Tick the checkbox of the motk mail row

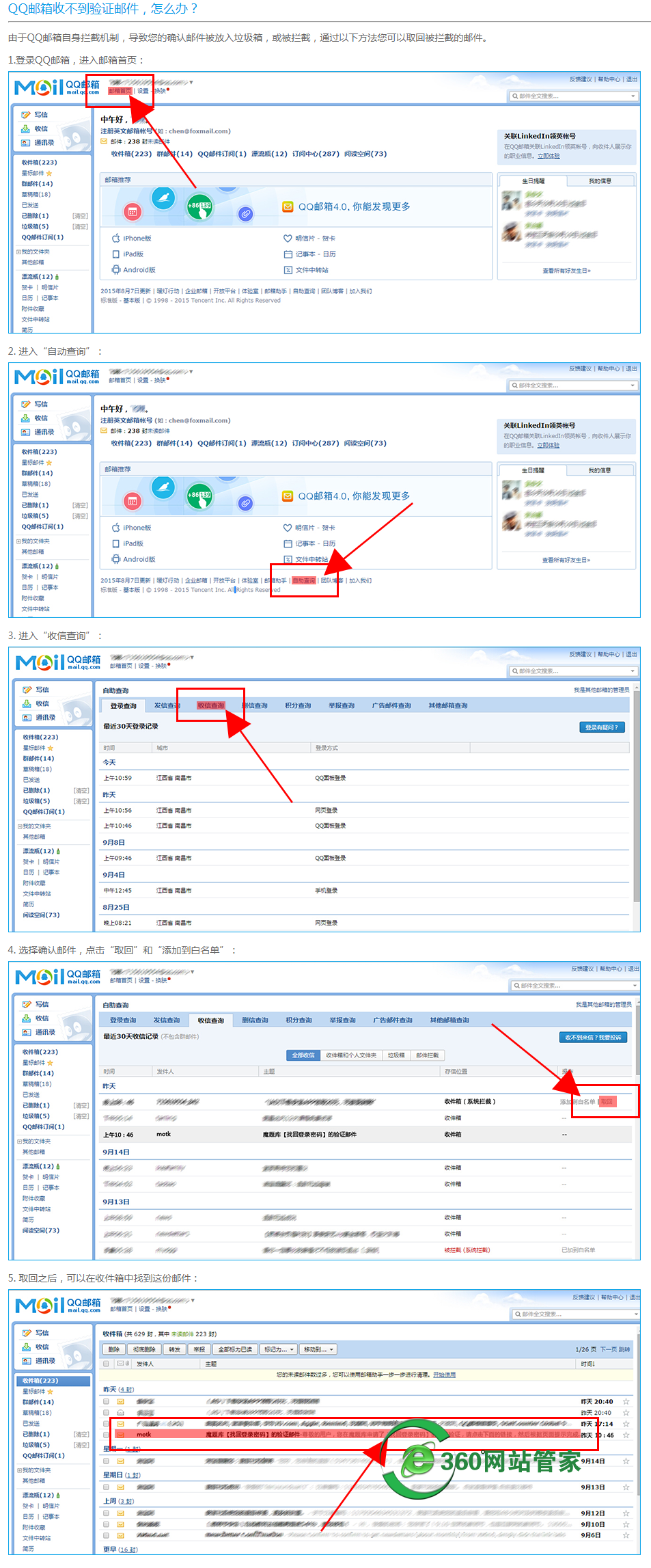pyautogui.click(x=106, y=1435)
